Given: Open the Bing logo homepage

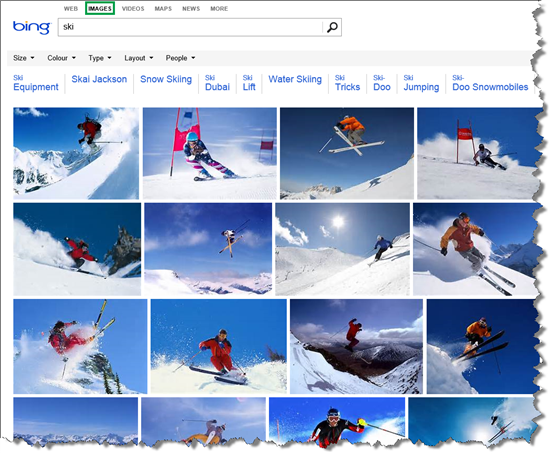Looking at the screenshot, I should pos(32,27).
